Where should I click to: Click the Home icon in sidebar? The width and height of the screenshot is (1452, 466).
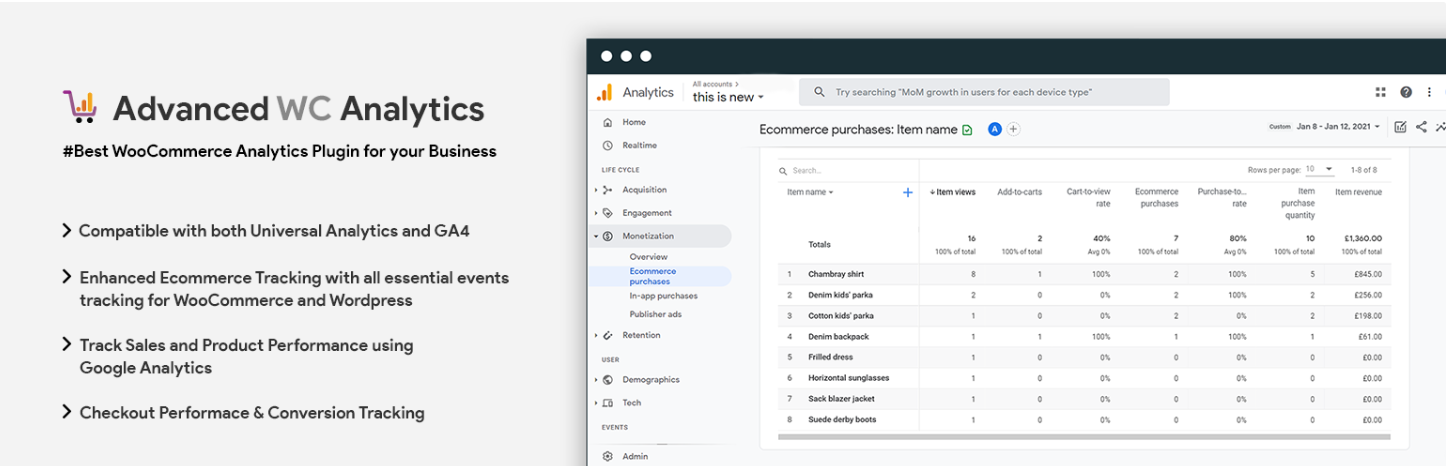pyautogui.click(x=607, y=122)
